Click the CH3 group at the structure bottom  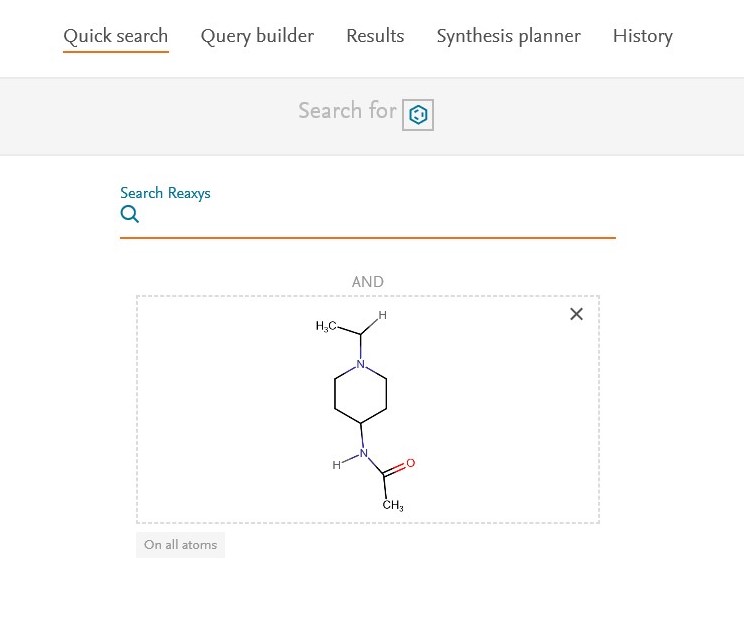click(393, 506)
